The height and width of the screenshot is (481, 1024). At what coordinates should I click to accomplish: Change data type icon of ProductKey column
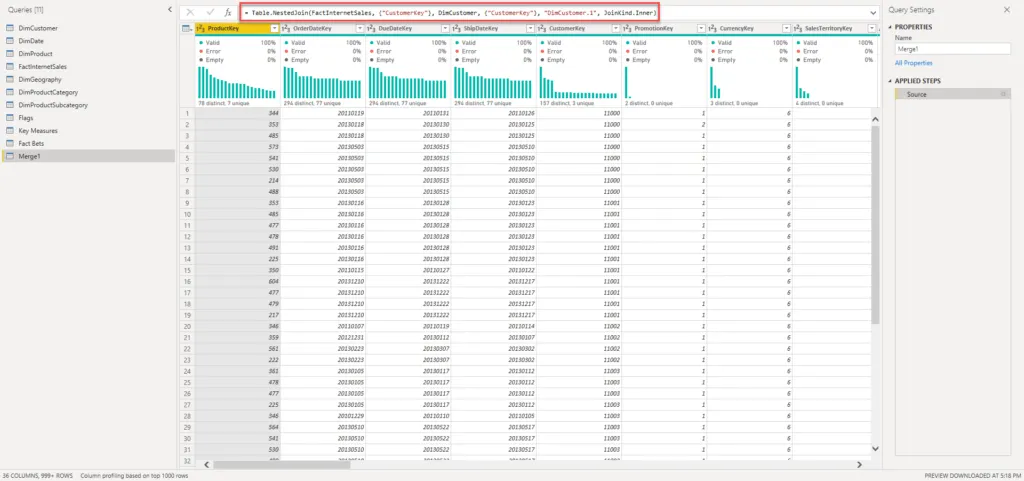click(x=201, y=29)
